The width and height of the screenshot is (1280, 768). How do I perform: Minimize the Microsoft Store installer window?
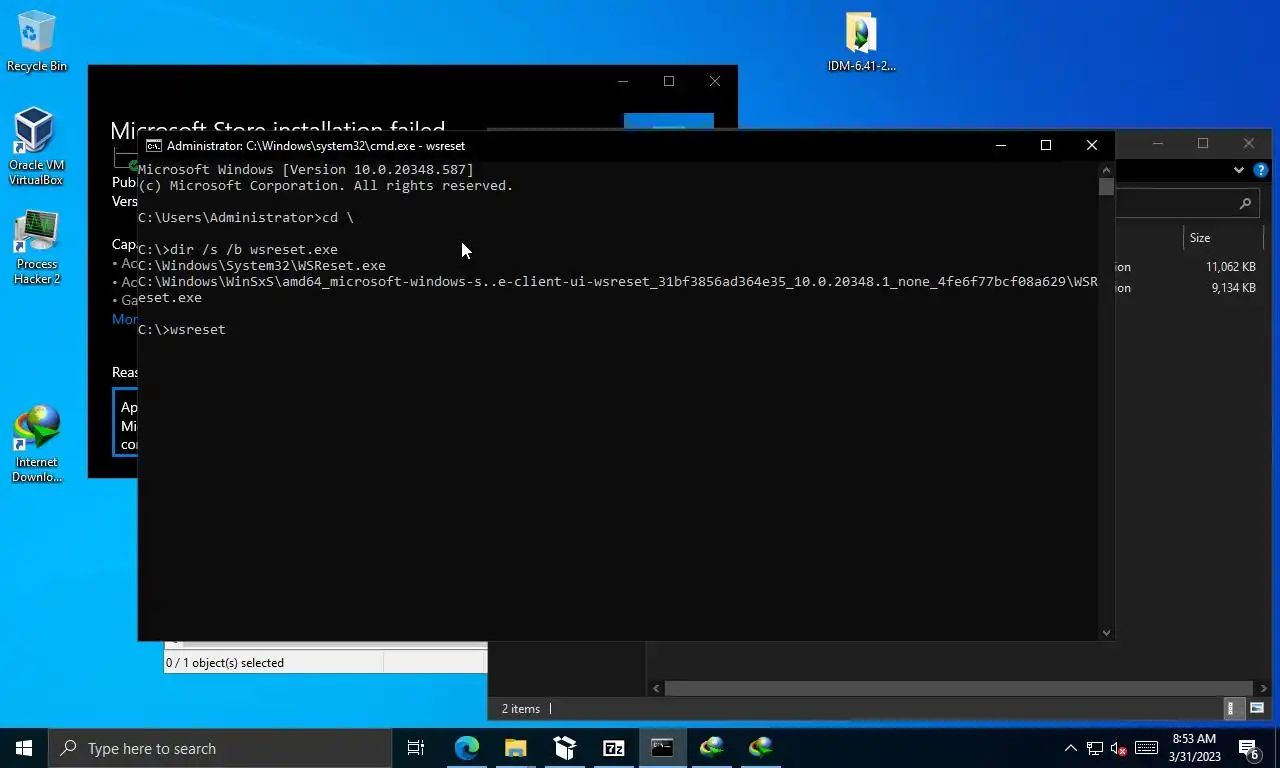pos(622,81)
